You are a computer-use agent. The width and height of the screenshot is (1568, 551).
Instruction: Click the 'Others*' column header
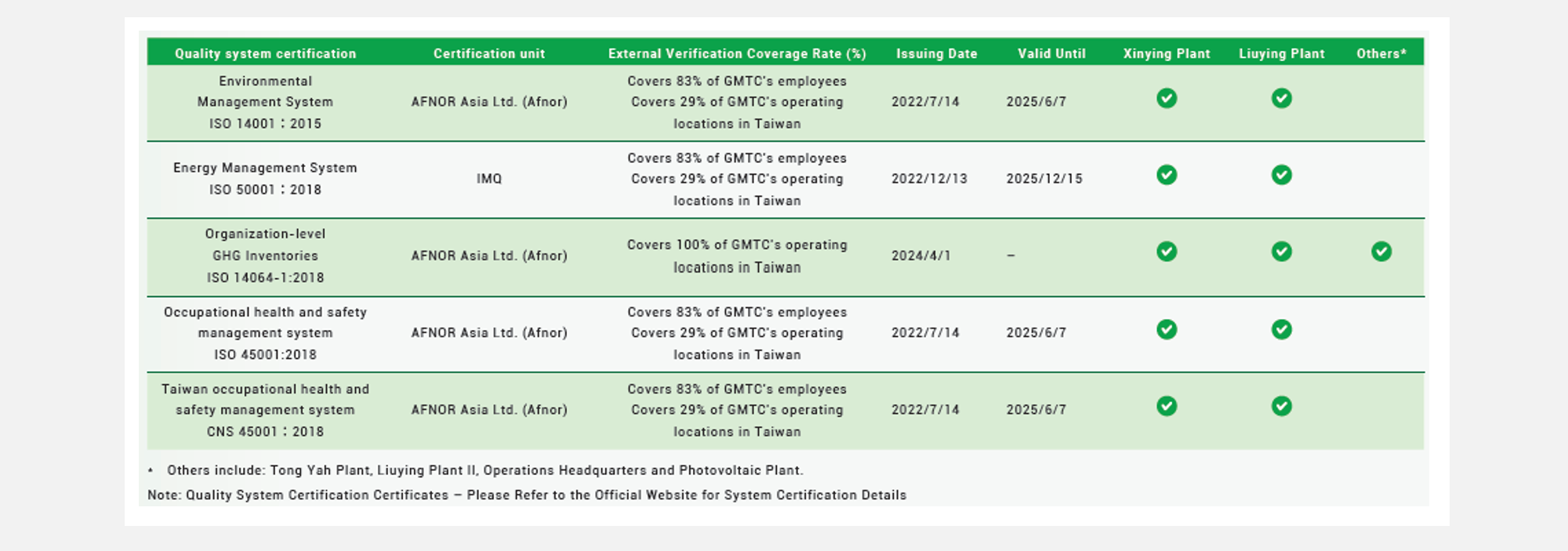click(x=1381, y=53)
